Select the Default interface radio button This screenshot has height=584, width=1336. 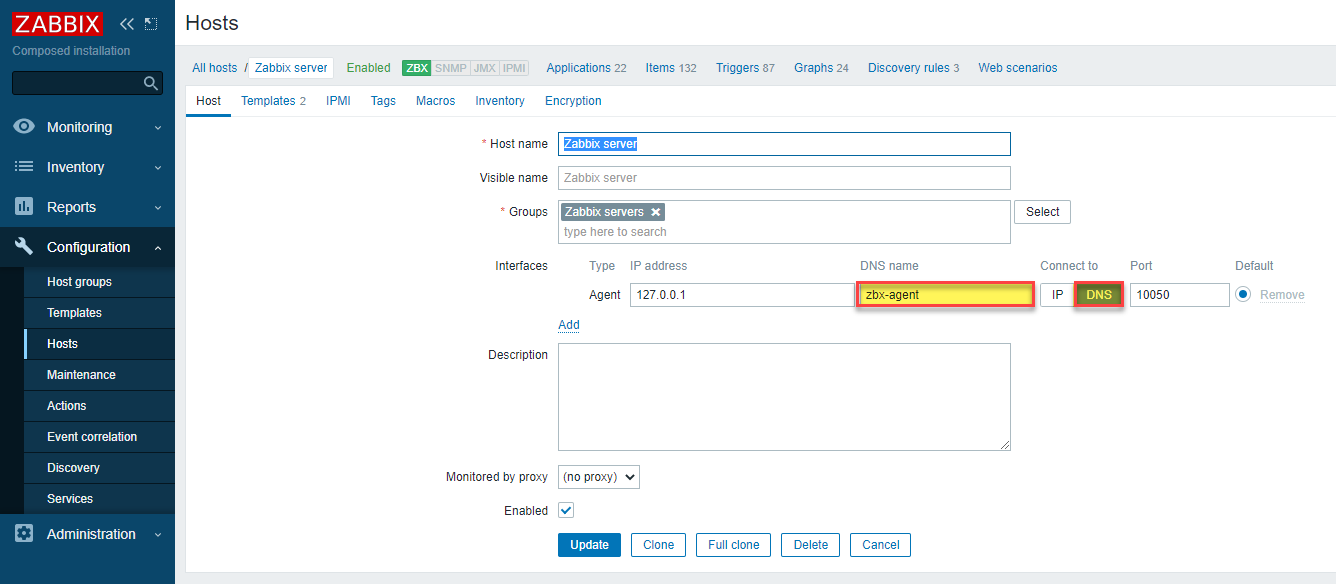[1243, 295]
